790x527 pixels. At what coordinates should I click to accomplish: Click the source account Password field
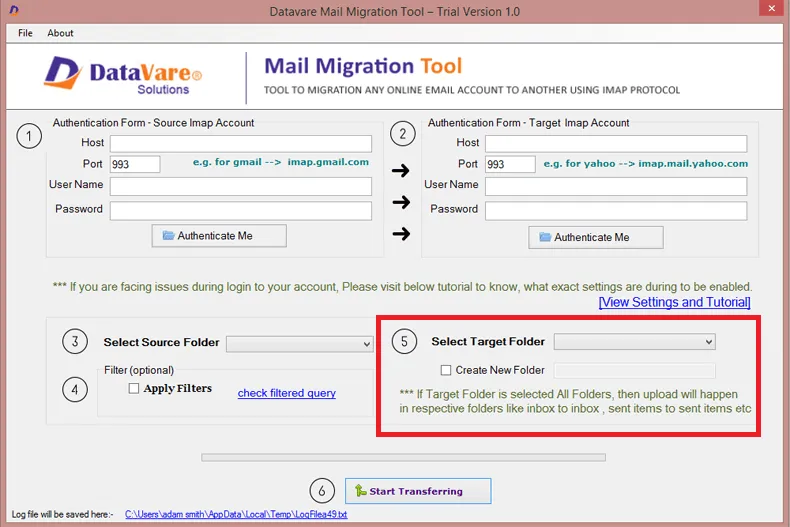point(241,211)
